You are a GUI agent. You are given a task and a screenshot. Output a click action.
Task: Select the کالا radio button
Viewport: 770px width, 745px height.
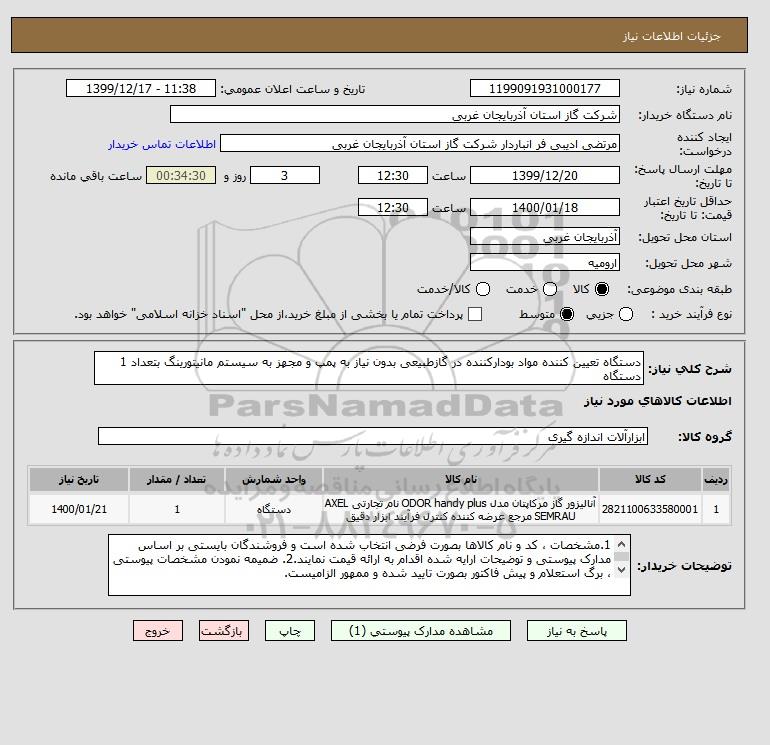pos(602,289)
